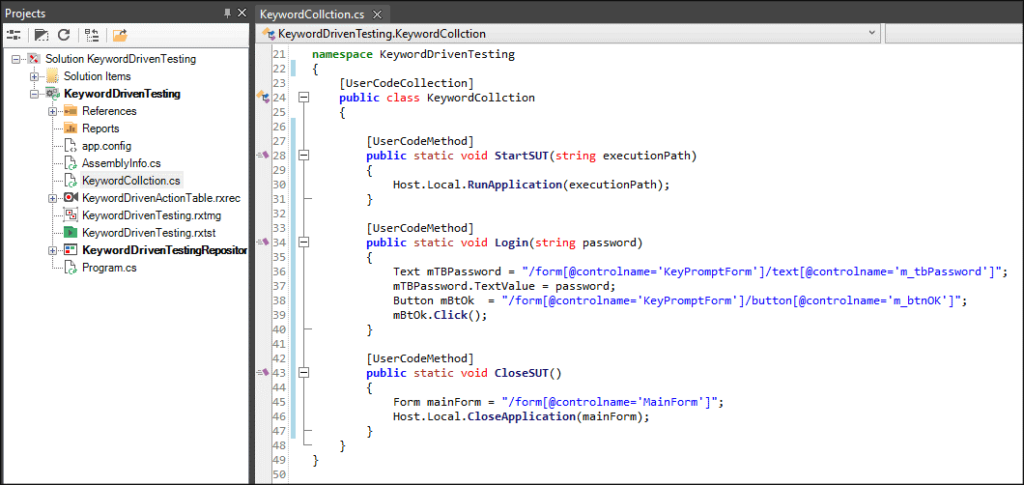Fold the CloseSUT method at line 43

point(303,372)
